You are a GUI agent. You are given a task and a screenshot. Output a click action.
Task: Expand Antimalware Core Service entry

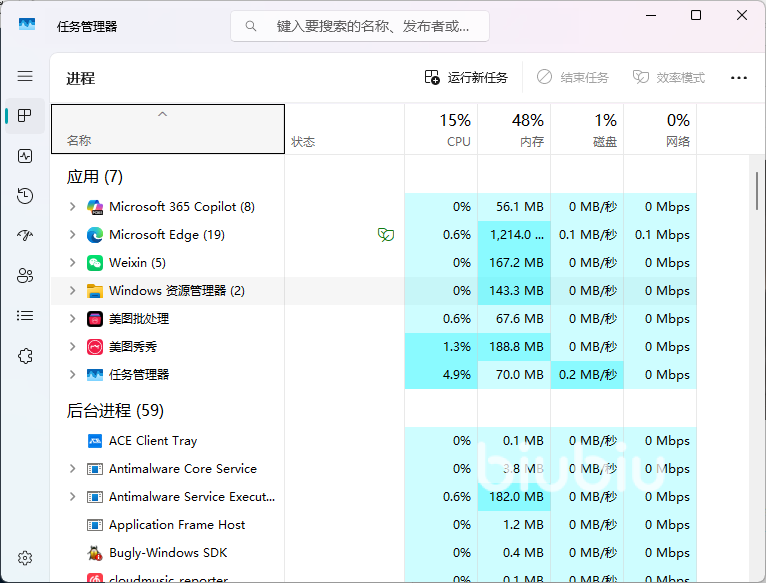coord(72,469)
